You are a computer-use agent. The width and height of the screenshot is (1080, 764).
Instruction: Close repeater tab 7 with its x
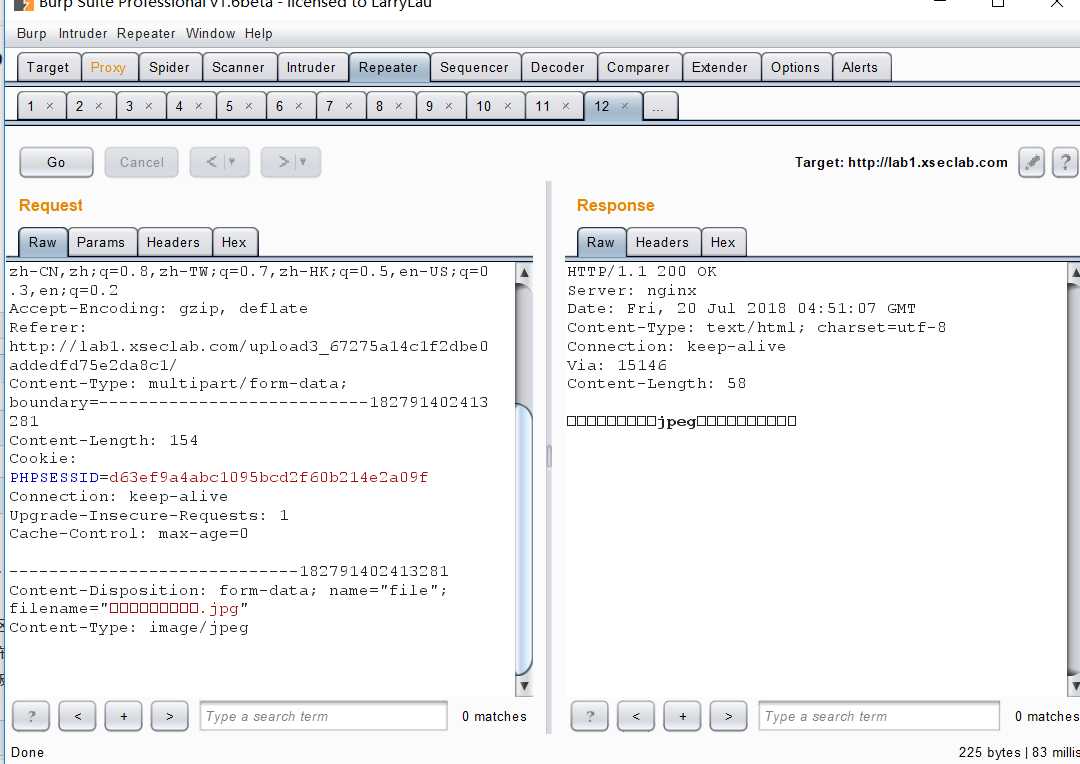pos(349,106)
